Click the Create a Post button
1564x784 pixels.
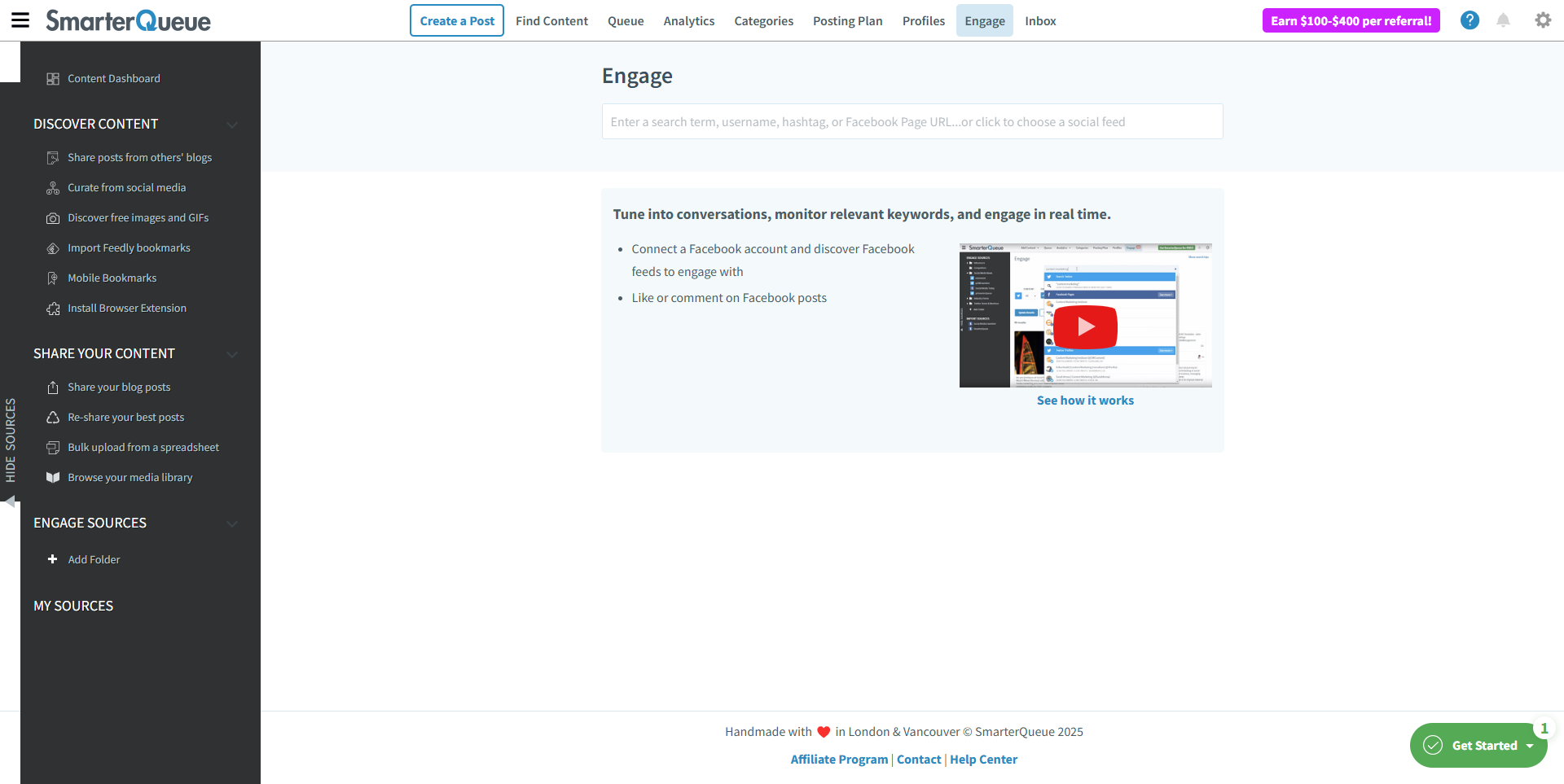click(457, 21)
